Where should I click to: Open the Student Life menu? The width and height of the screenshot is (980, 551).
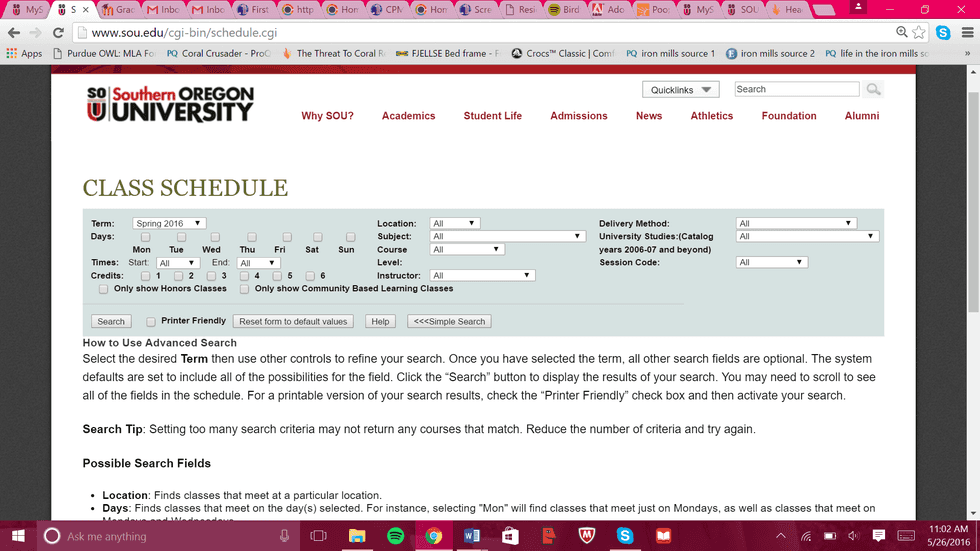pos(492,116)
